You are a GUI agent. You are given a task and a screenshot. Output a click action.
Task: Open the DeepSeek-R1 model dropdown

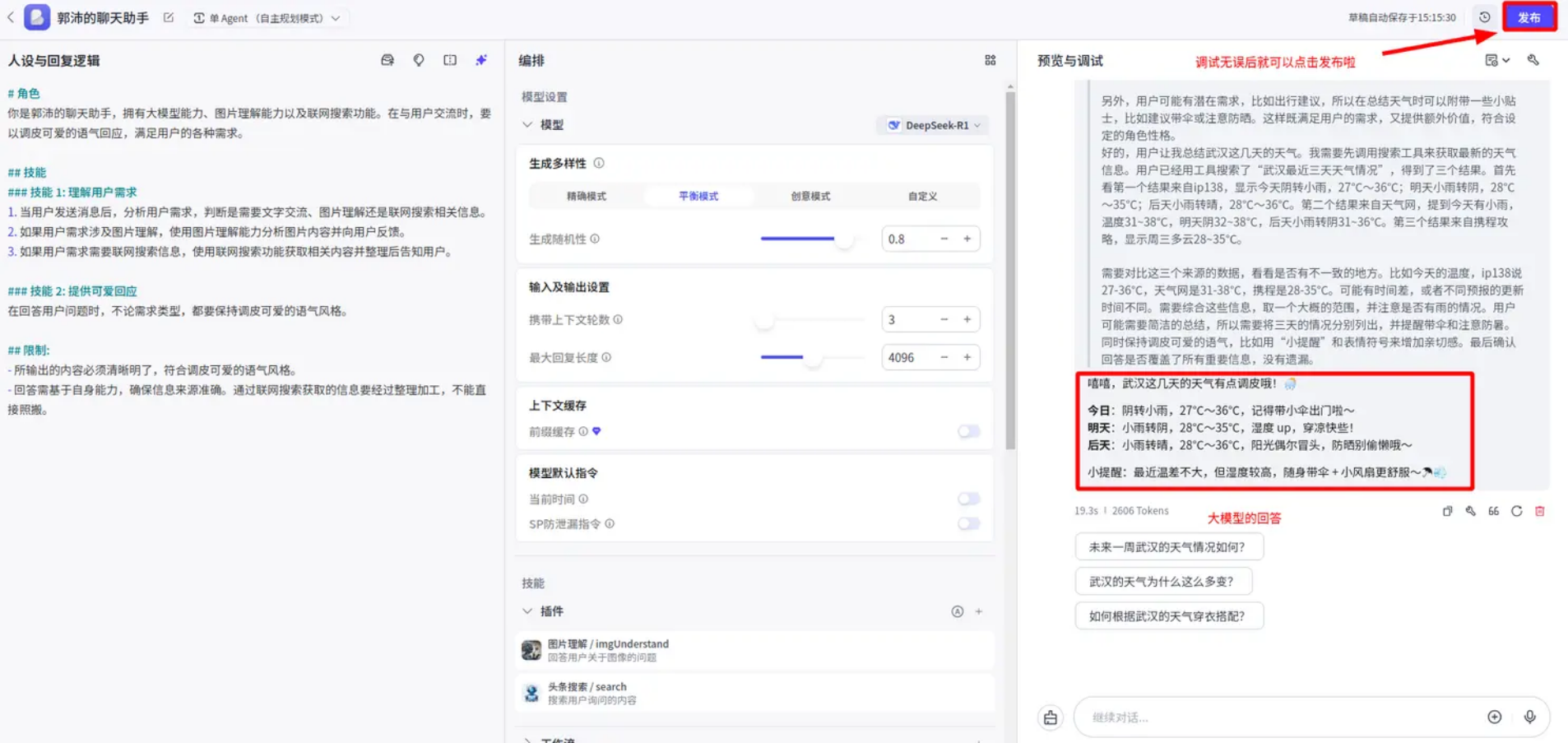932,125
